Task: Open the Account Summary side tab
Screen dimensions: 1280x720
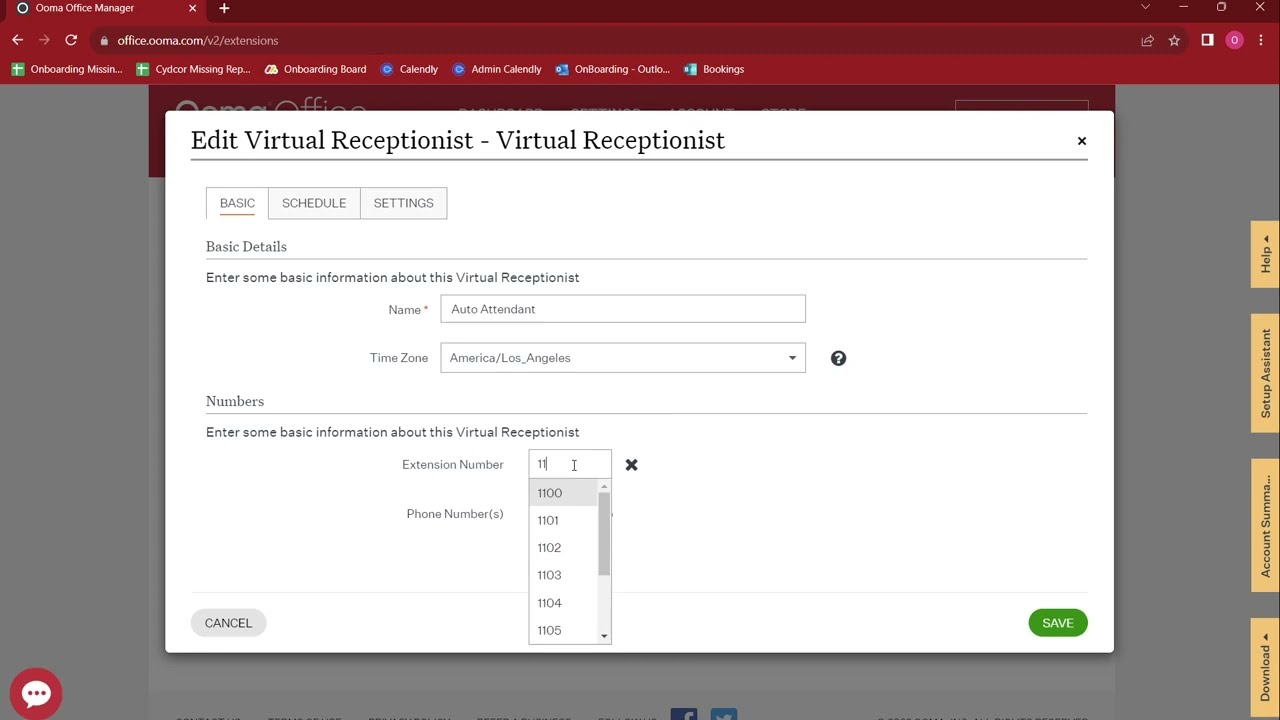Action: coord(1265,525)
